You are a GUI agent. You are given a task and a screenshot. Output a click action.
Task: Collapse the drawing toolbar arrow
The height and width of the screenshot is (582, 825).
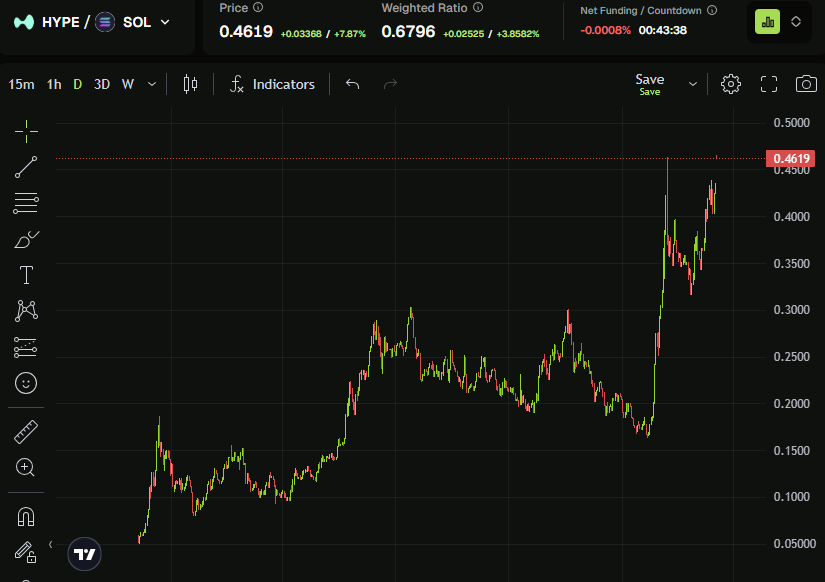tap(51, 544)
